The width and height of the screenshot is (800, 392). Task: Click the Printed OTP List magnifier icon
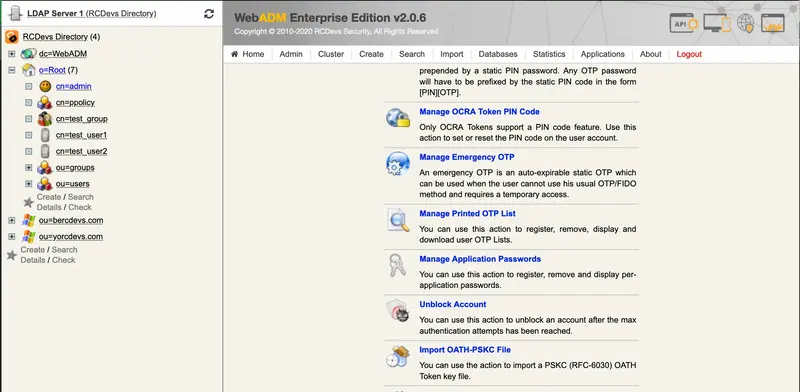398,220
